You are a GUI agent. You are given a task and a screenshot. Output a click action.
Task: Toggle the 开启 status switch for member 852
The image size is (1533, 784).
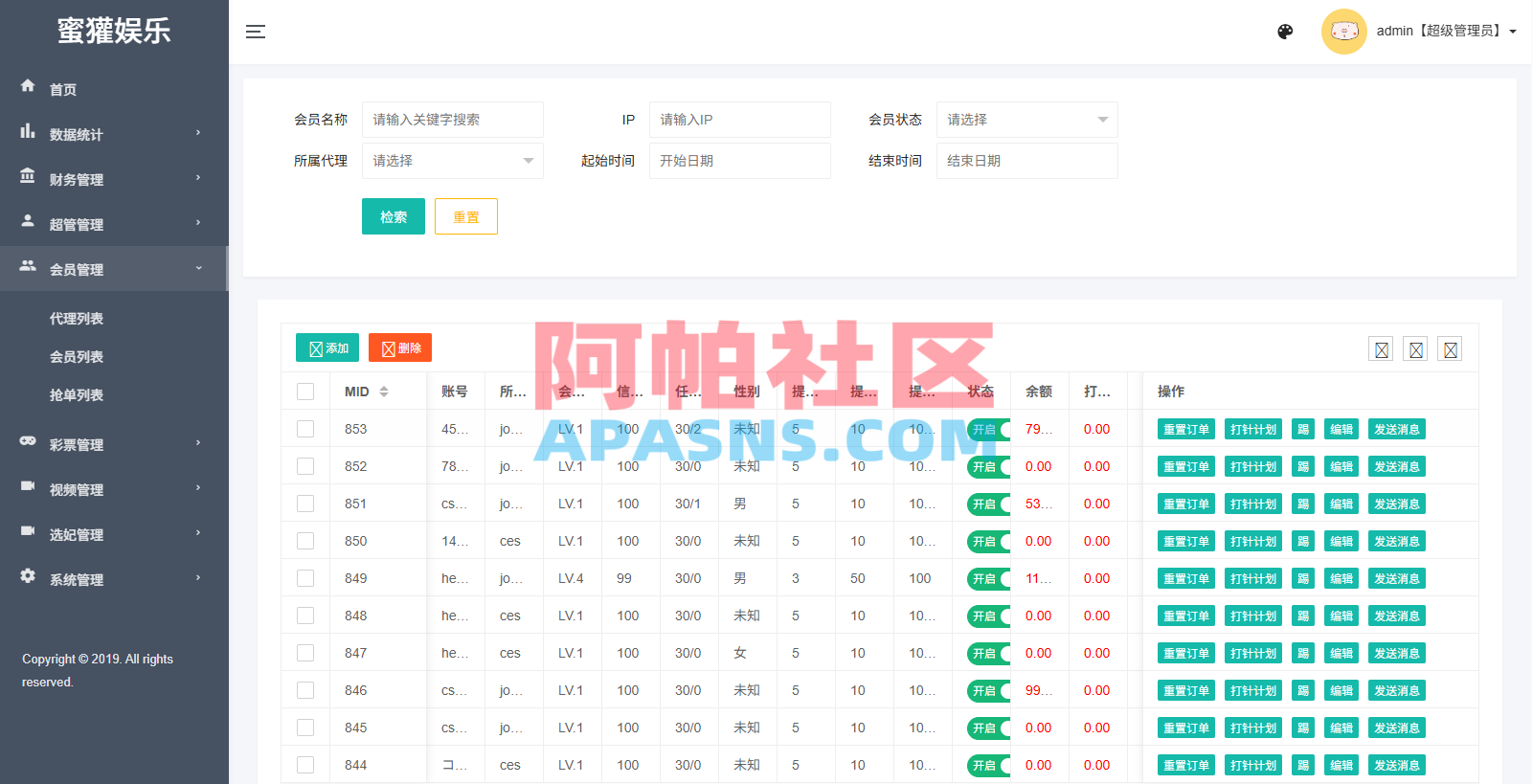coord(989,467)
